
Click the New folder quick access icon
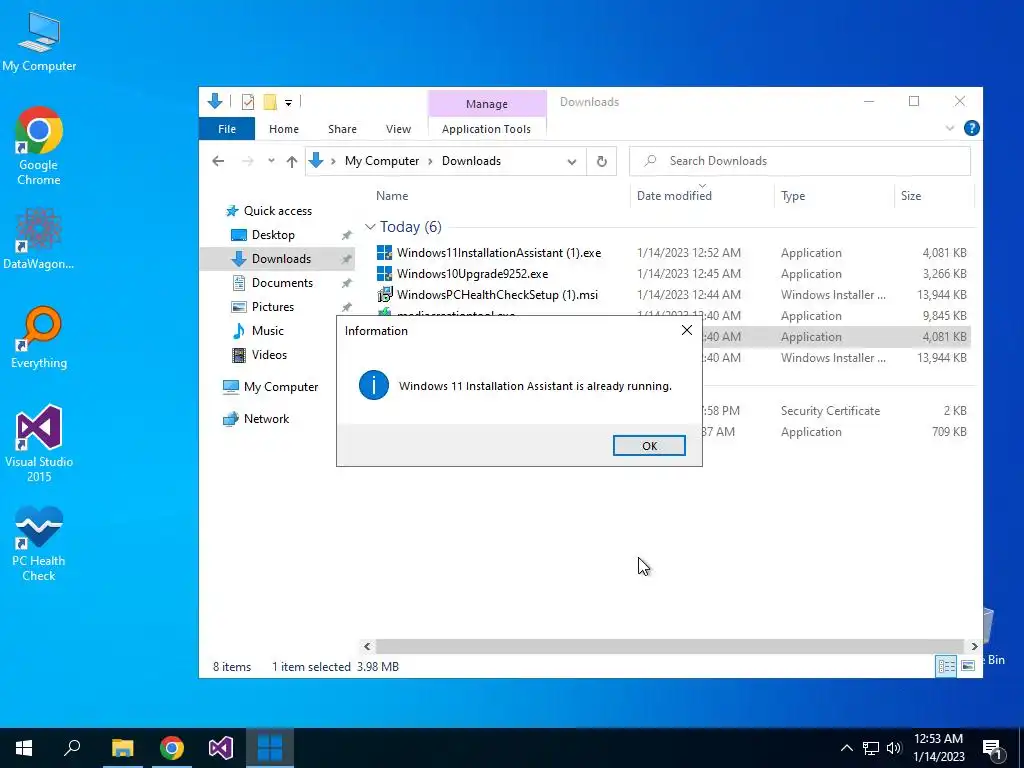click(x=270, y=101)
